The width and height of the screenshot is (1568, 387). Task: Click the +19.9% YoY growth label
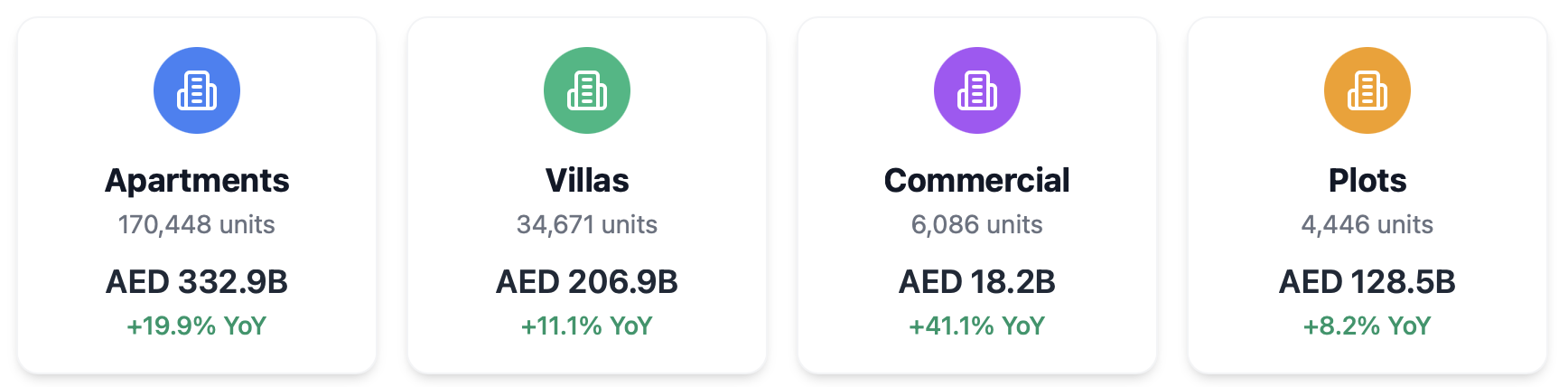[x=197, y=326]
